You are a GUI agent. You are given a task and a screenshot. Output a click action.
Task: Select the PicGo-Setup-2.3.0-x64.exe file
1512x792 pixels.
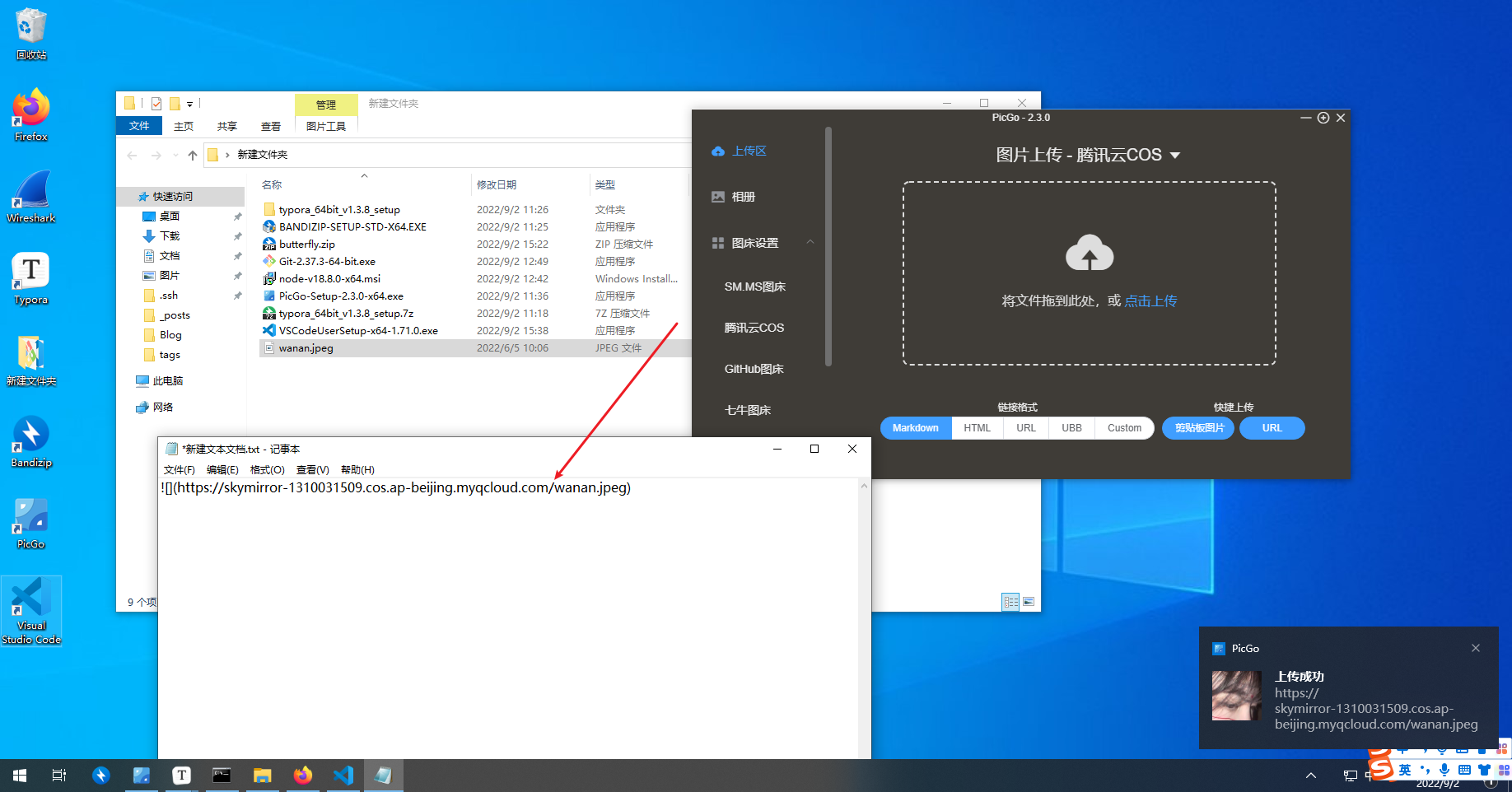[x=341, y=296]
